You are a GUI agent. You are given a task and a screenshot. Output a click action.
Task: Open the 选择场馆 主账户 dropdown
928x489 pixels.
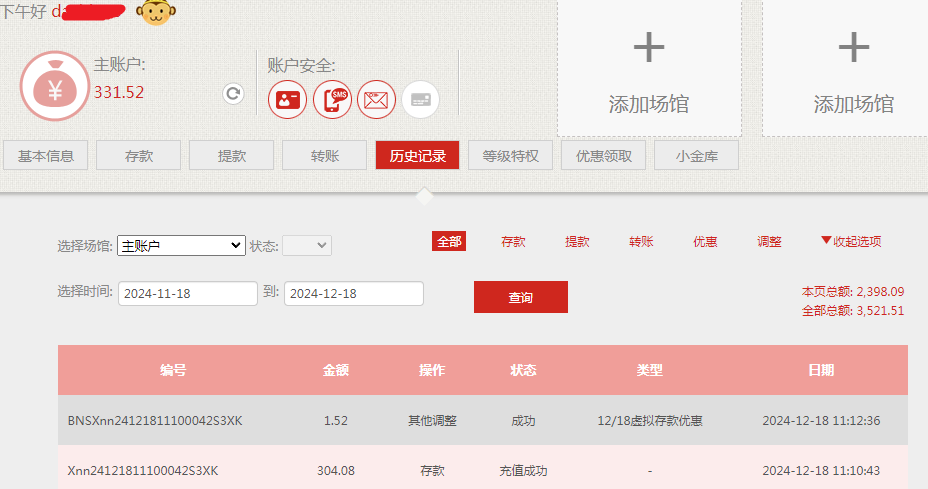point(181,245)
